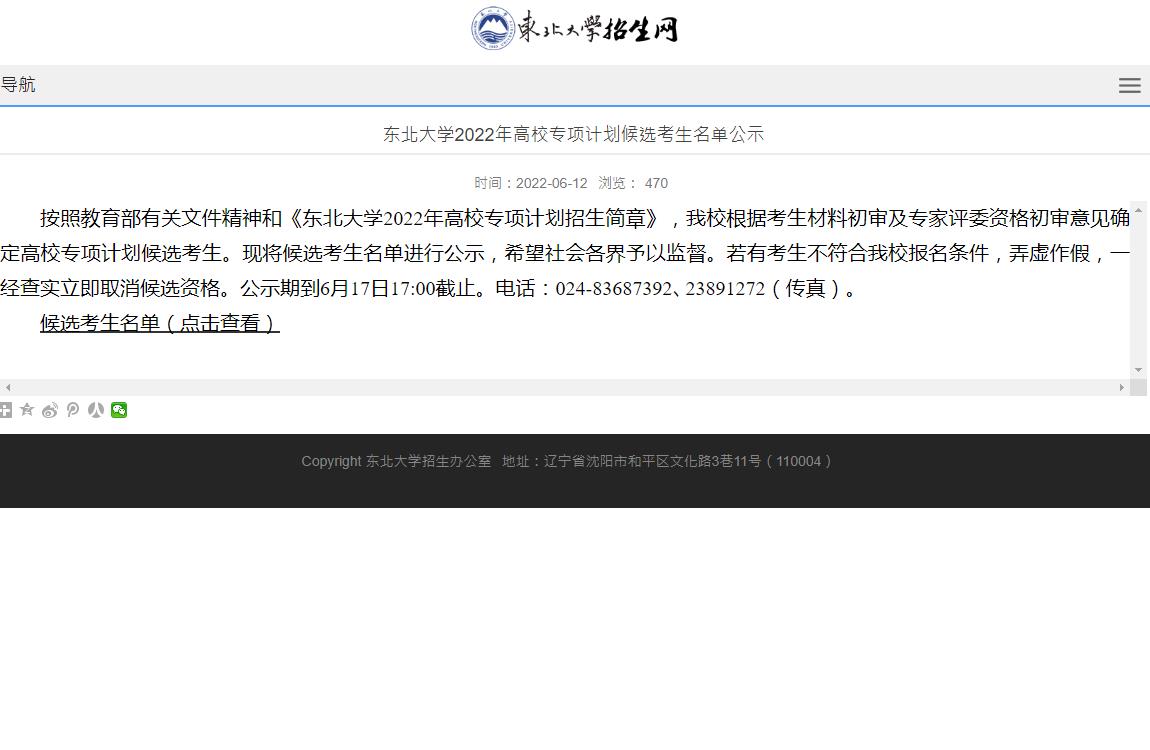Click the vertical scrollbar down arrow

[x=1138, y=370]
